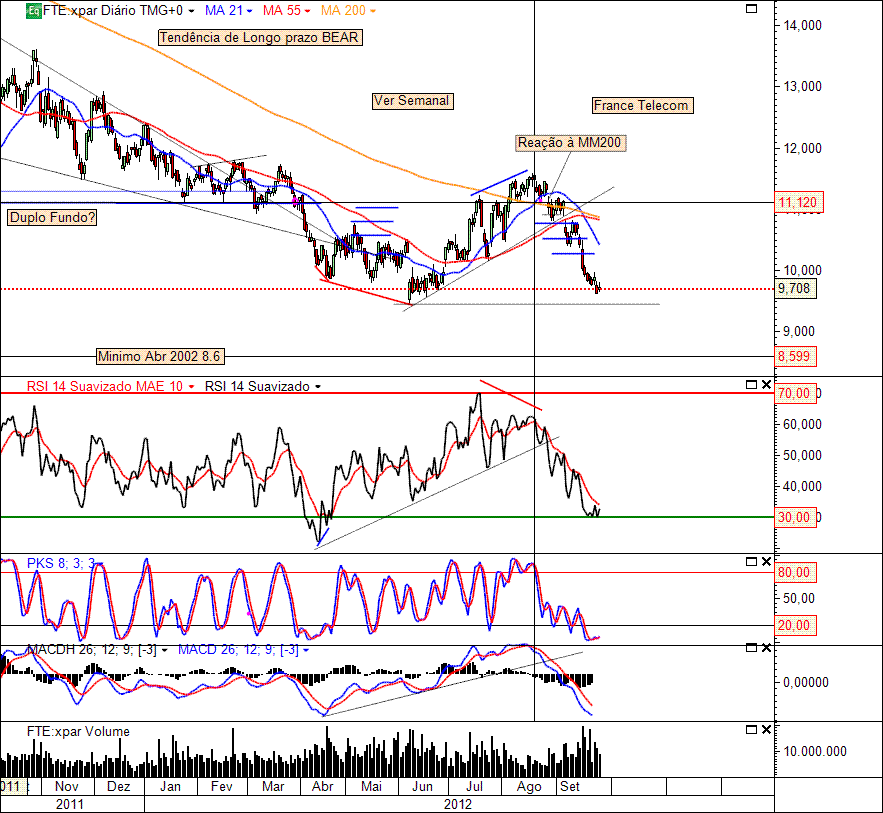
Task: Close the PKS stochastic pane
Action: point(766,561)
